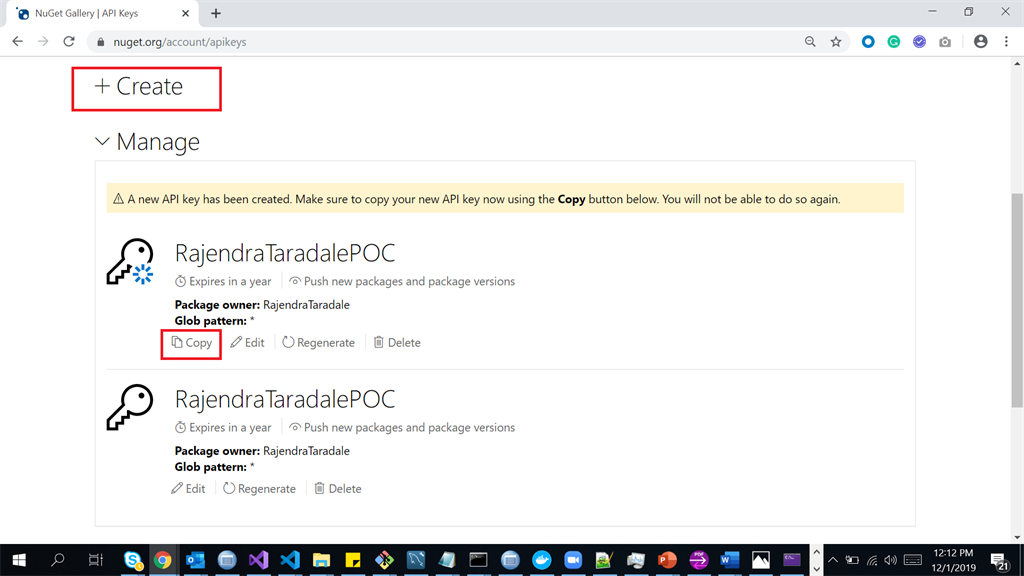
Task: Open Windows taskbar search
Action: [x=58, y=560]
